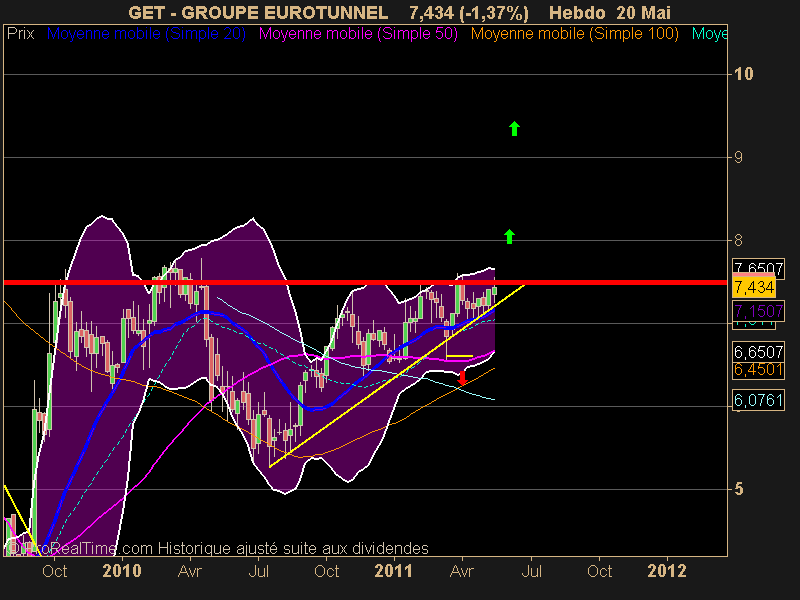Select the red down arrow marker
Image resolution: width=800 pixels, height=600 pixels.
click(462, 378)
